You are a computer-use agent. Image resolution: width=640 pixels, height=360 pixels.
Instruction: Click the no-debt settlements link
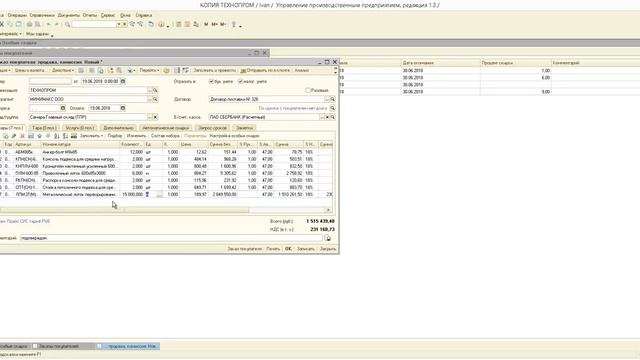point(293,108)
